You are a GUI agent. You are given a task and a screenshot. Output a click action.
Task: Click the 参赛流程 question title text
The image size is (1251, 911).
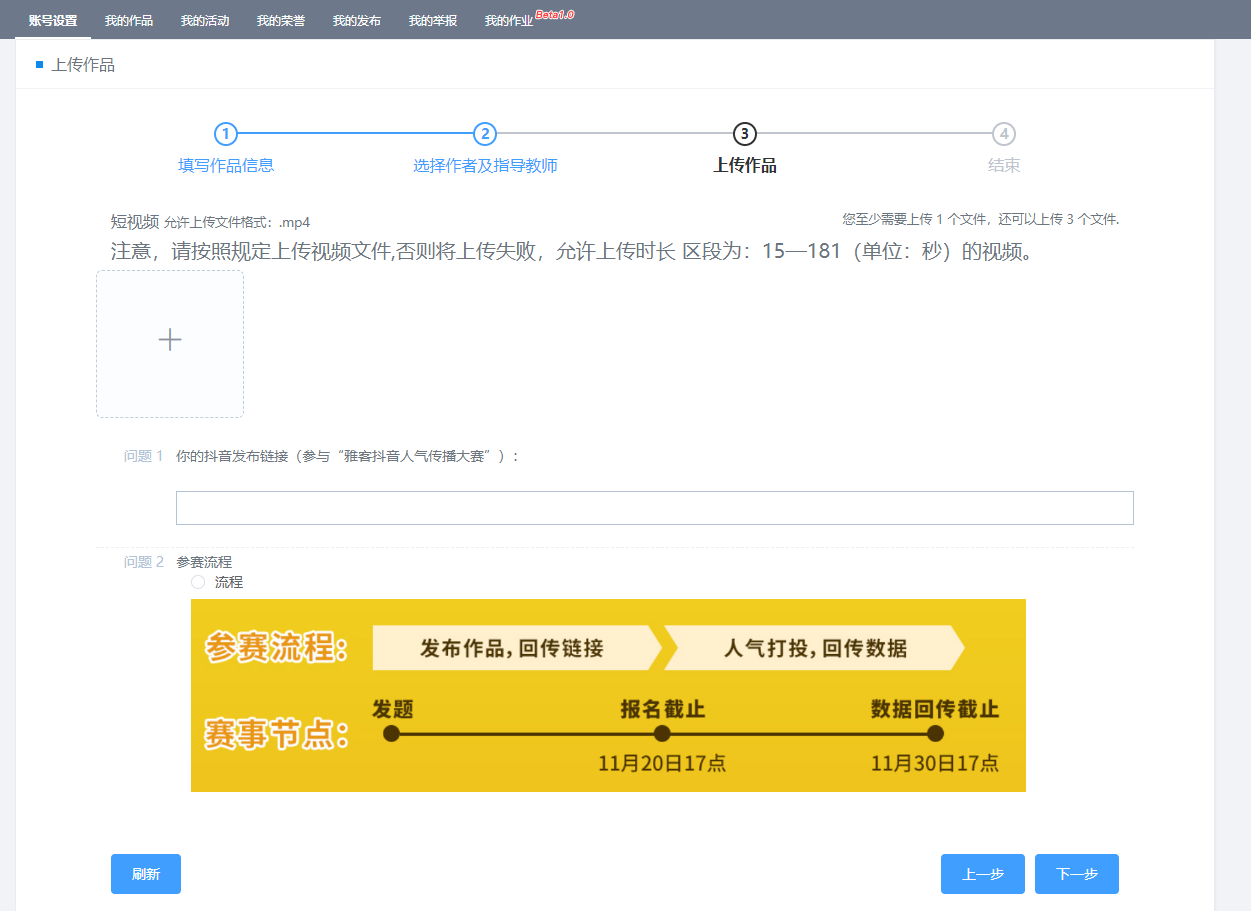204,562
